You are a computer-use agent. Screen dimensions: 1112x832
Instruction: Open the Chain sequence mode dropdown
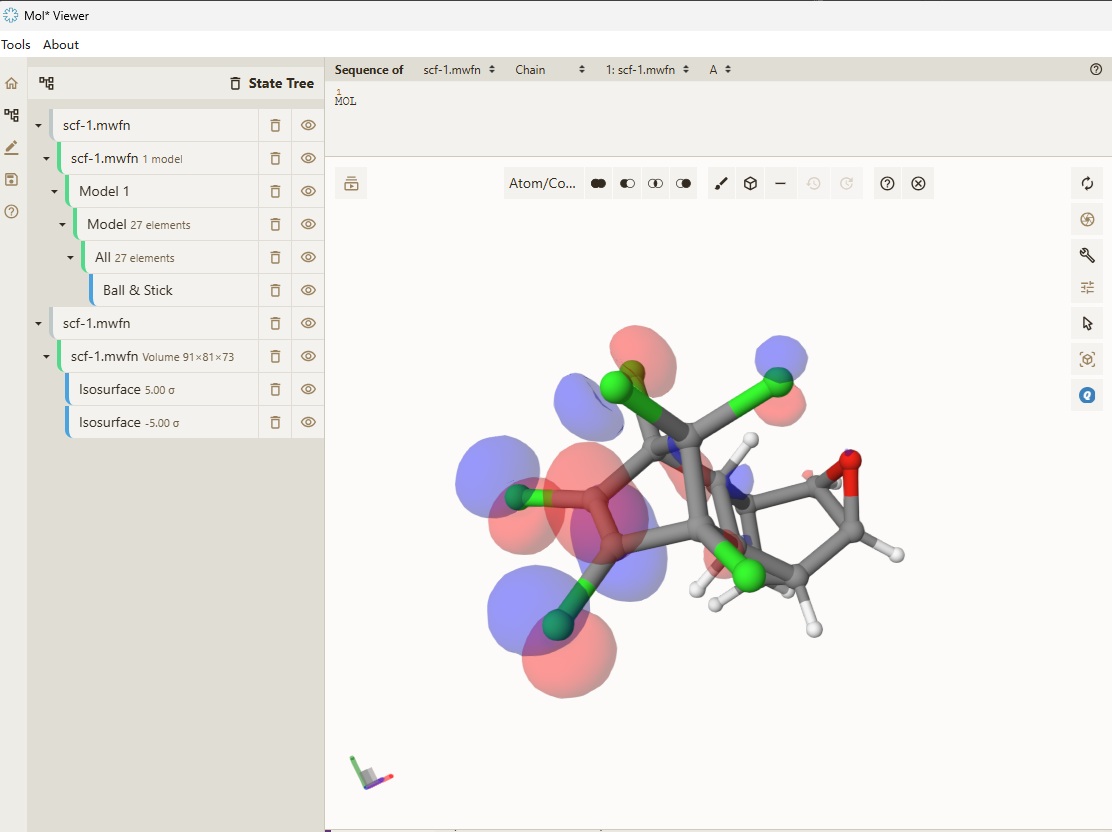(549, 70)
